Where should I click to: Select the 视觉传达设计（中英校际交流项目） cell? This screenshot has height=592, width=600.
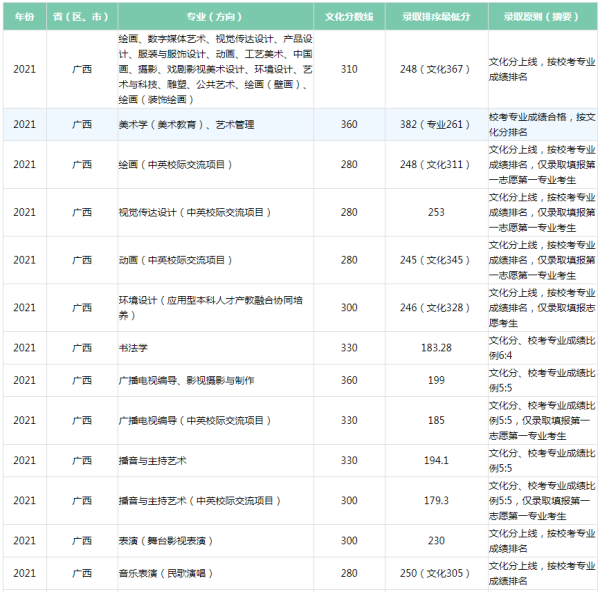coord(215,212)
